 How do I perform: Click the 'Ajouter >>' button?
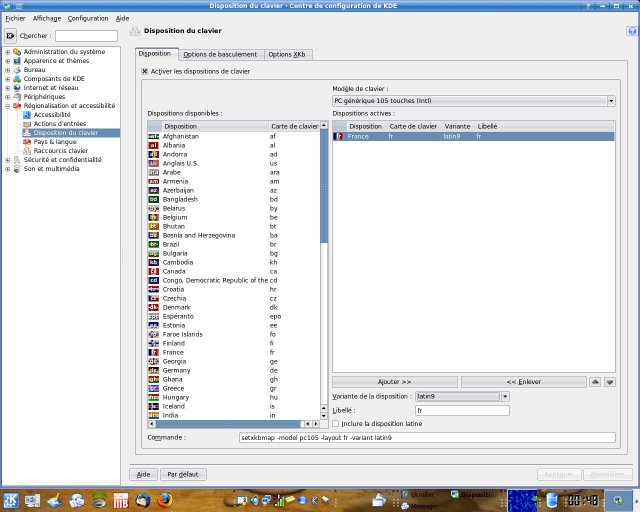pyautogui.click(x=394, y=381)
